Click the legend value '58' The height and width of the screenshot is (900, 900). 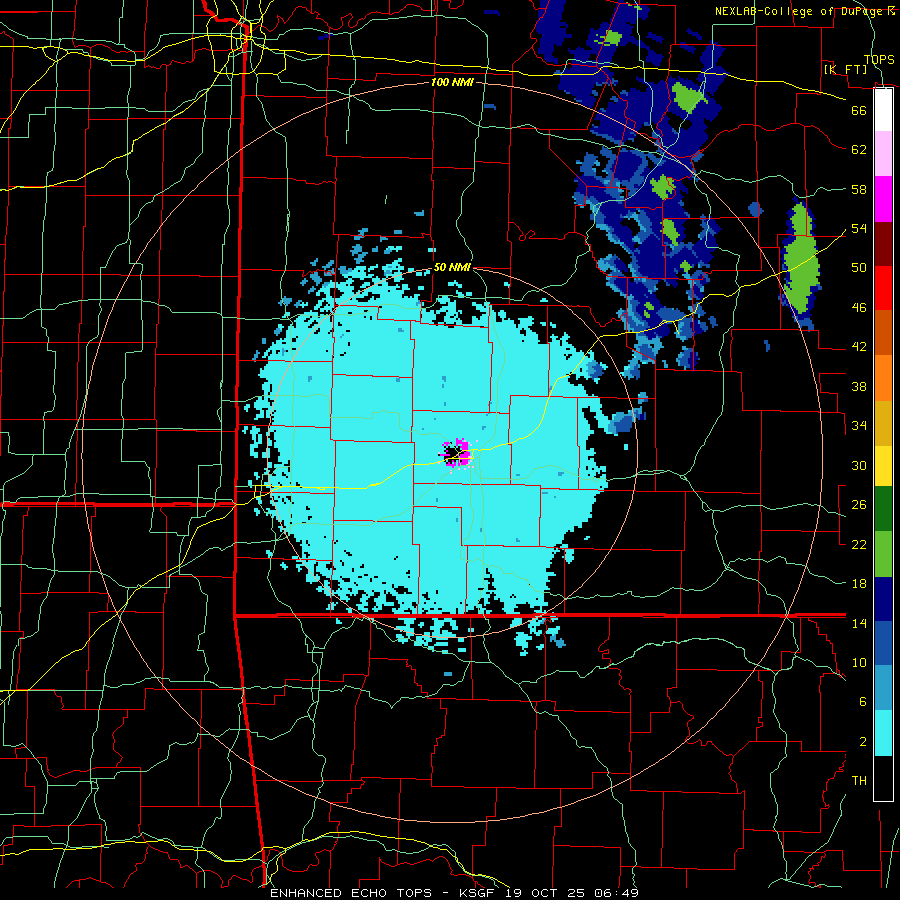click(x=859, y=189)
